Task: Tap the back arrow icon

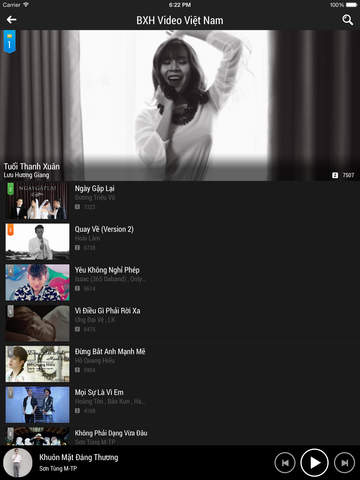Action: click(11, 20)
